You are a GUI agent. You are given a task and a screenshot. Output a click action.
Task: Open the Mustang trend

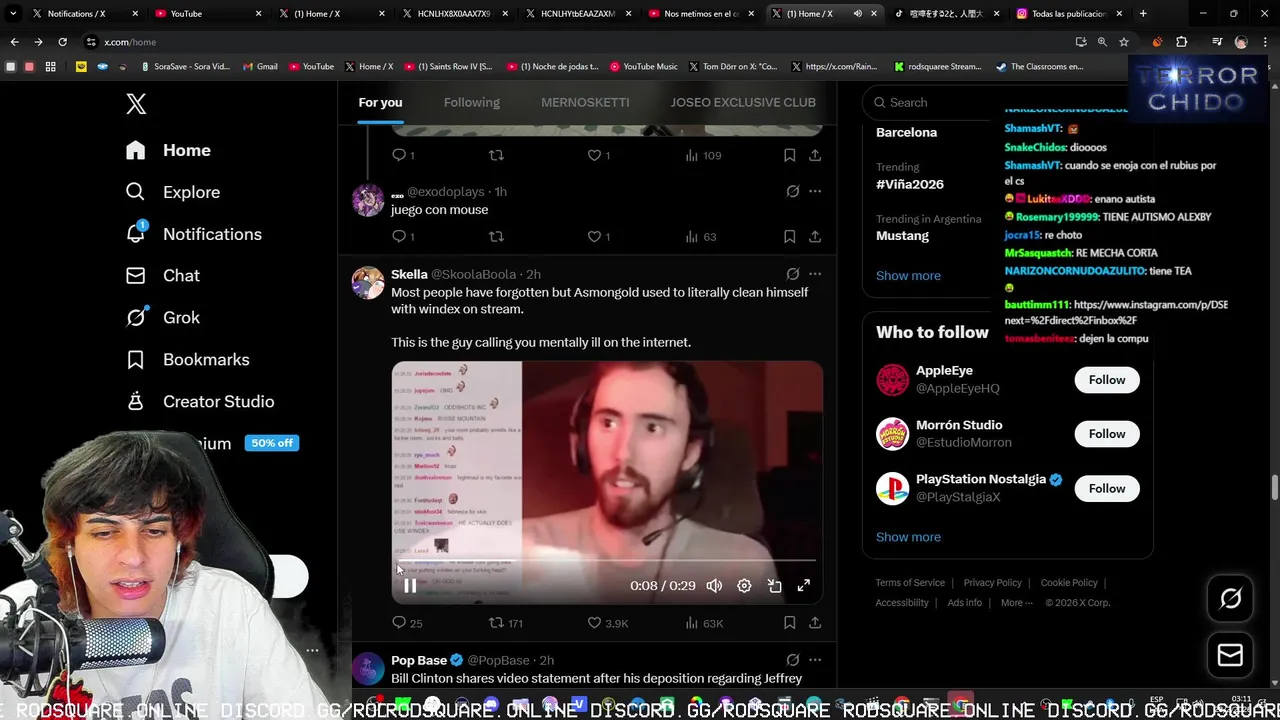tap(902, 236)
